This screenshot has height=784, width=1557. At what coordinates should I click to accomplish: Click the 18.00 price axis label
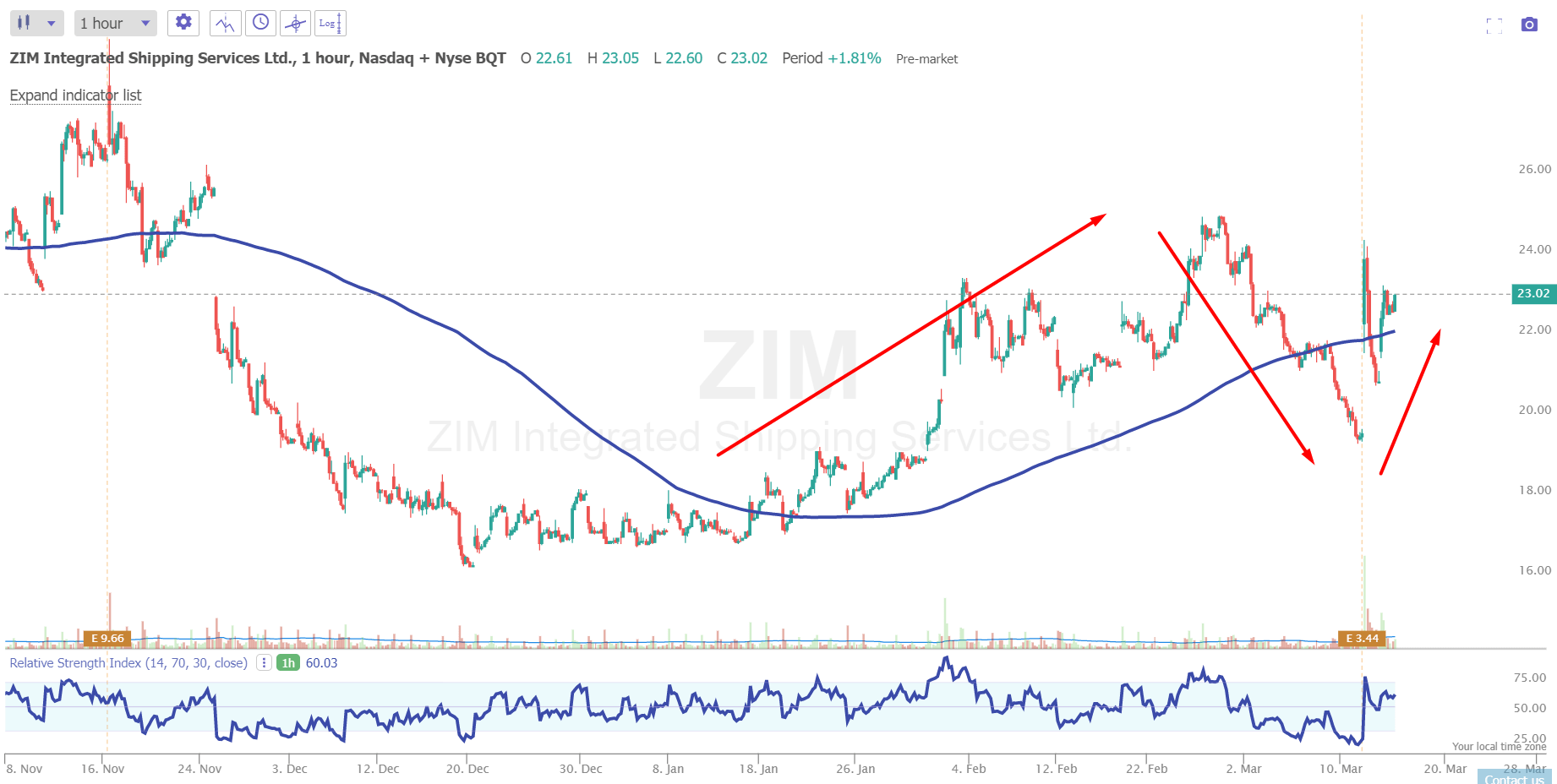(x=1535, y=490)
